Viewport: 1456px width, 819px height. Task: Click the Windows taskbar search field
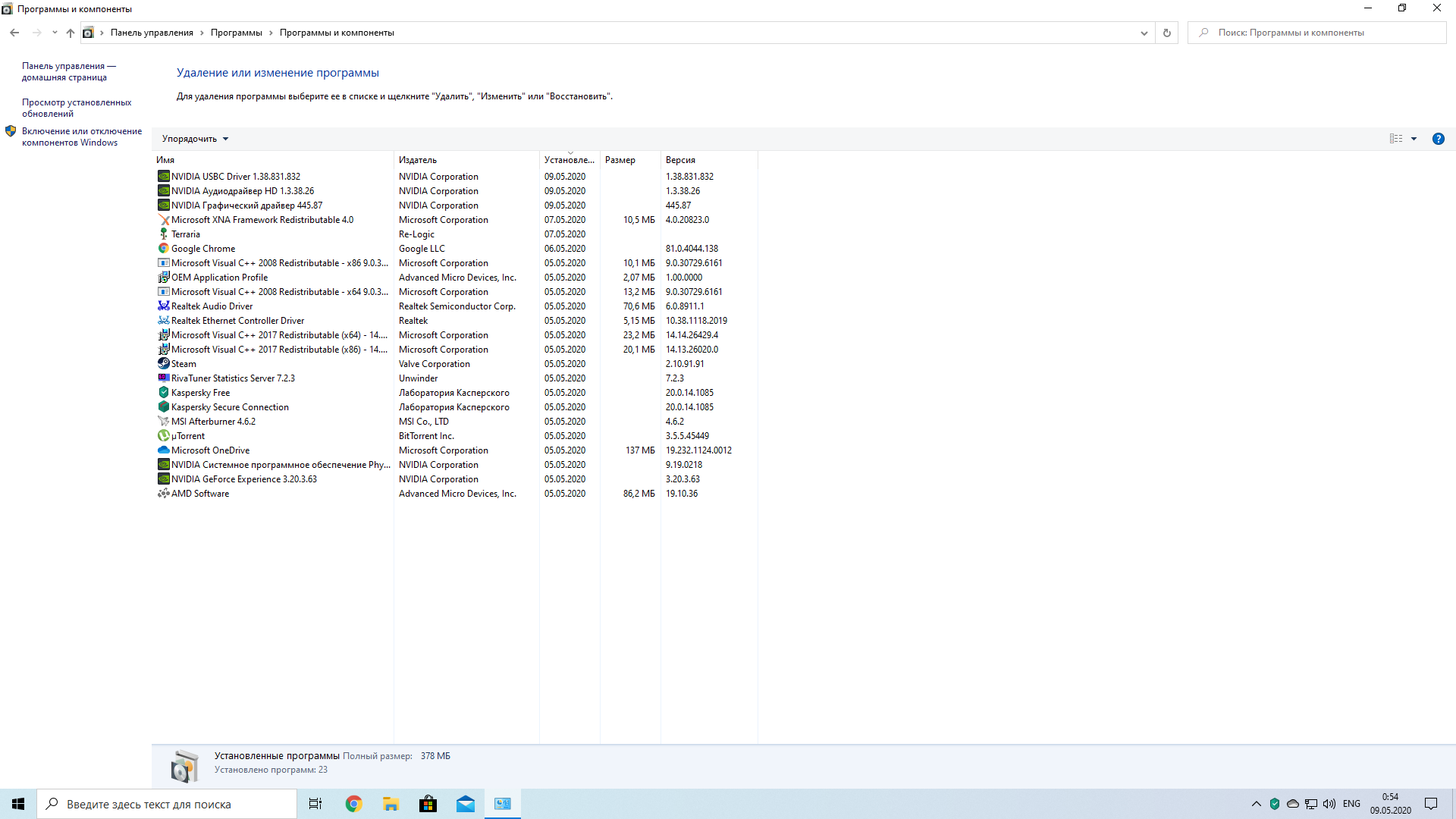pos(167,804)
